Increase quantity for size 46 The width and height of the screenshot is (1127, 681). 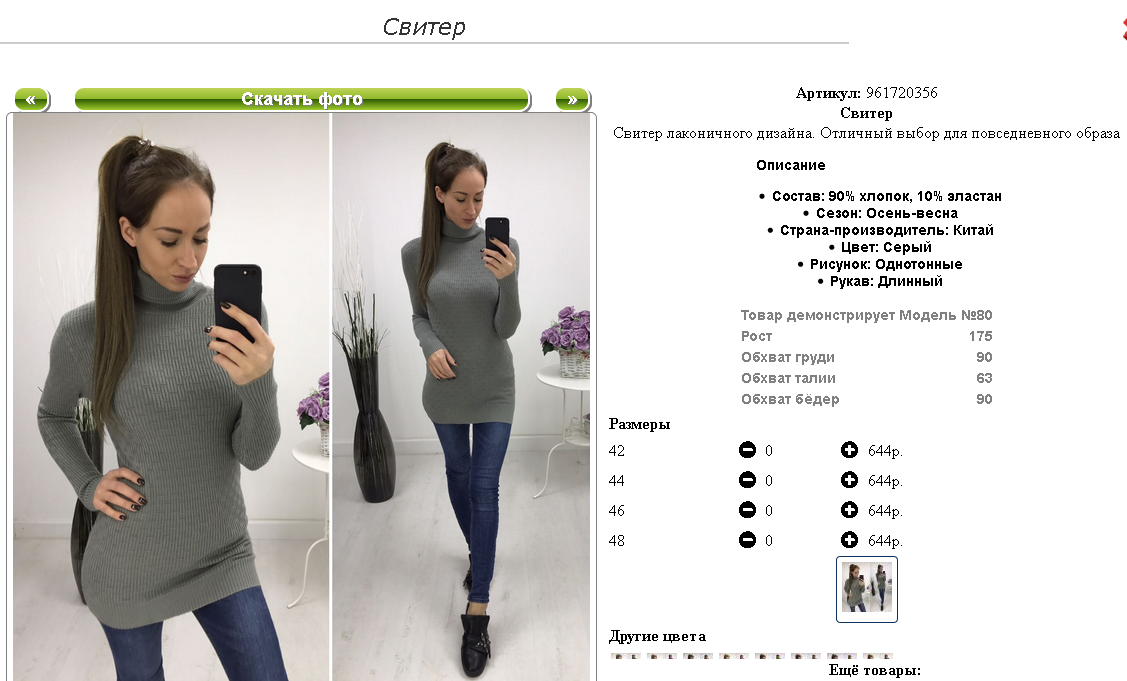[849, 511]
